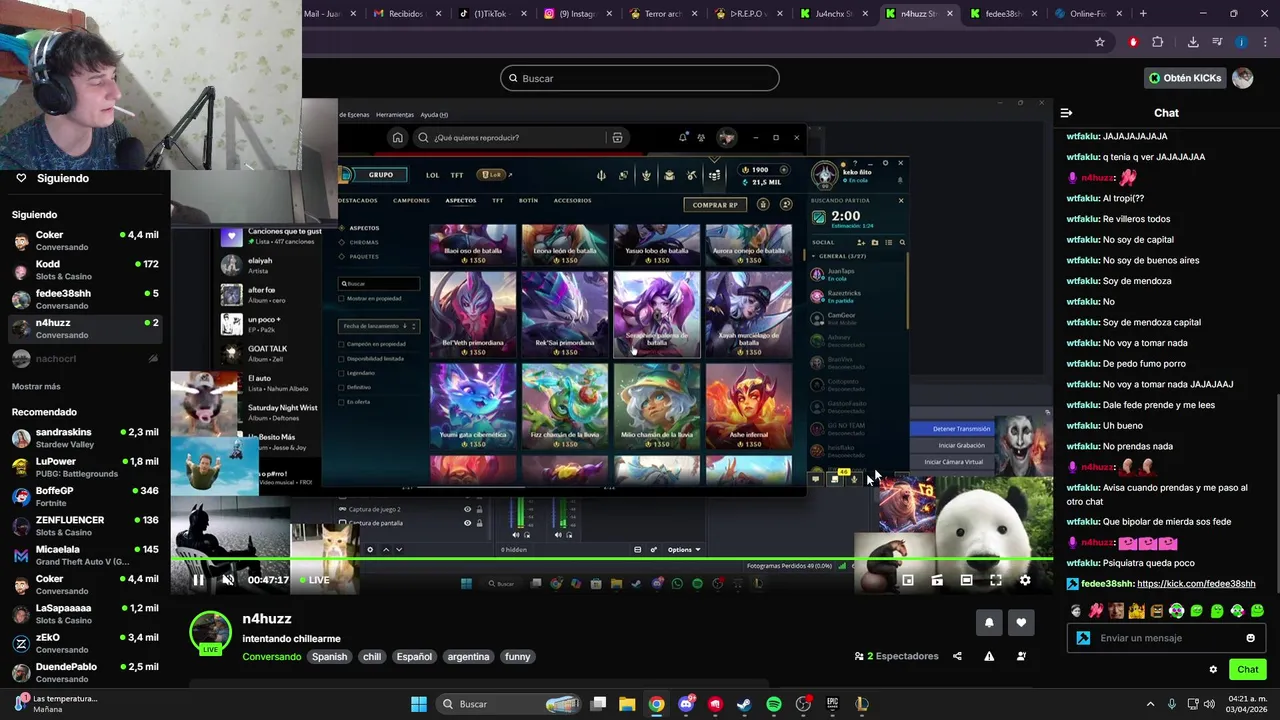
Task: Open the user icon next to report
Action: pos(1021,656)
